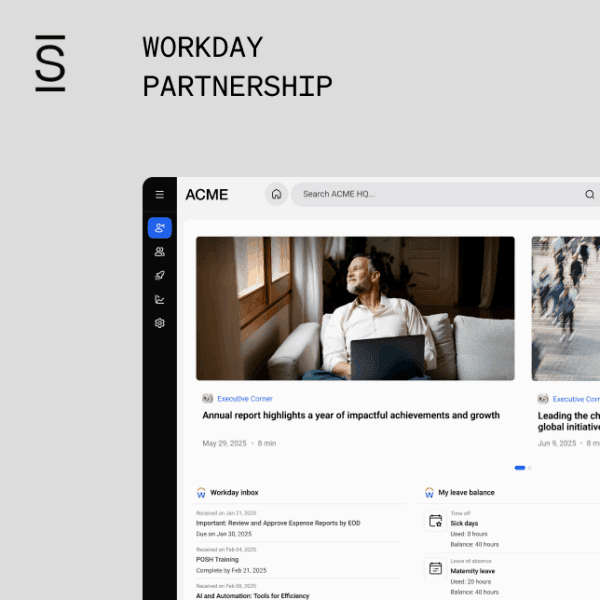Viewport: 600px width, 600px height.
Task: Click the rocket icon in the sidebar
Action: point(159,276)
